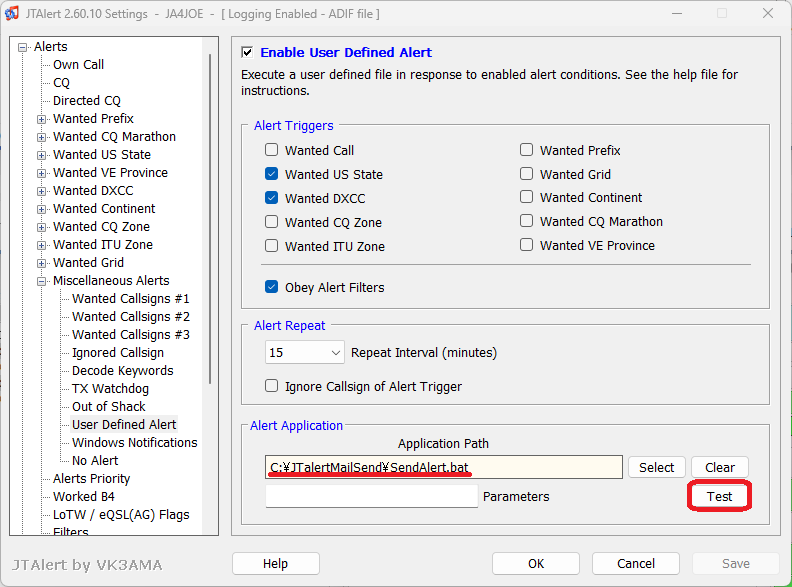Open Windows Notifications settings
The height and width of the screenshot is (587, 792).
[134, 443]
